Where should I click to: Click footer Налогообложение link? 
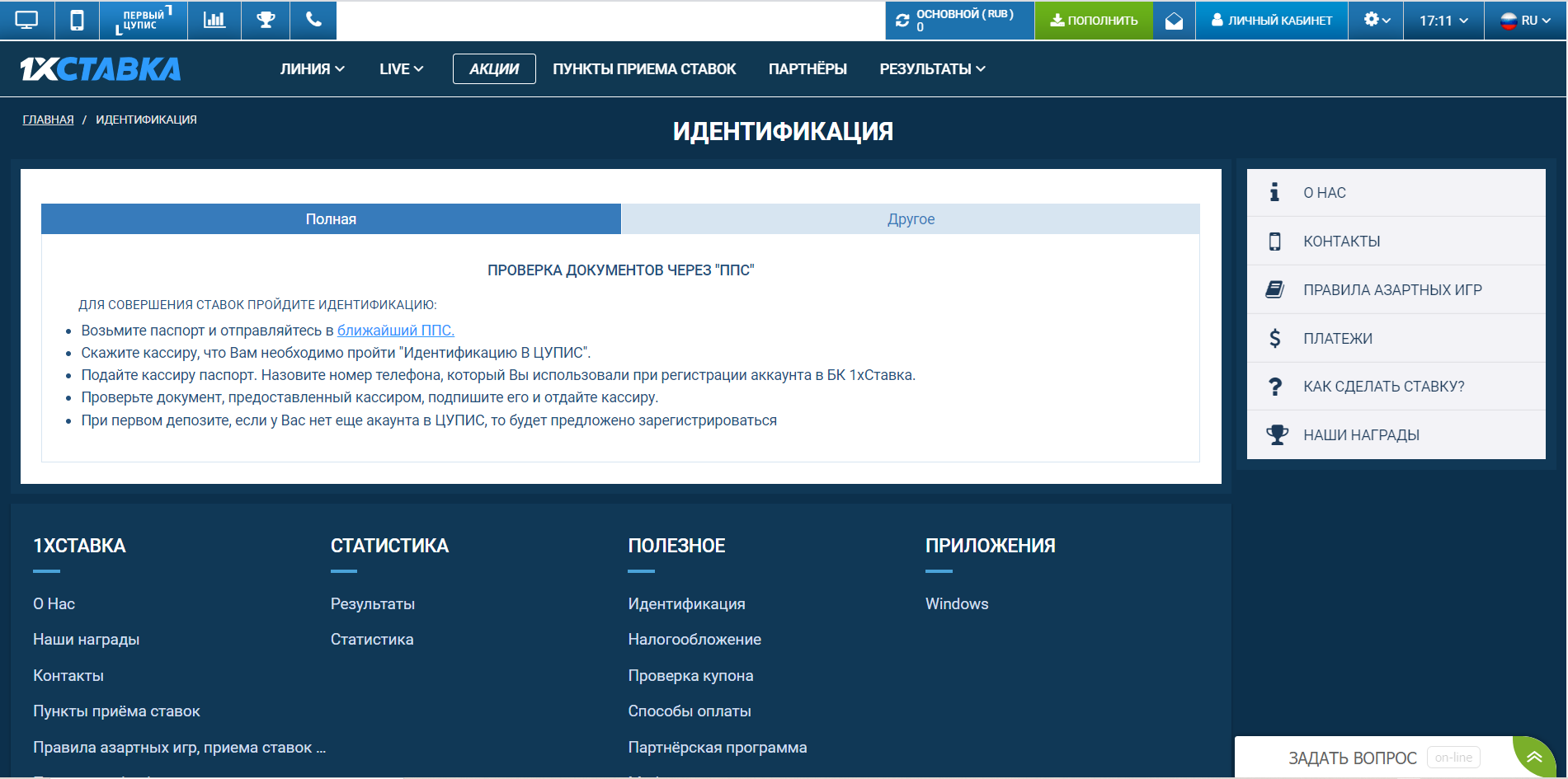[x=695, y=640]
